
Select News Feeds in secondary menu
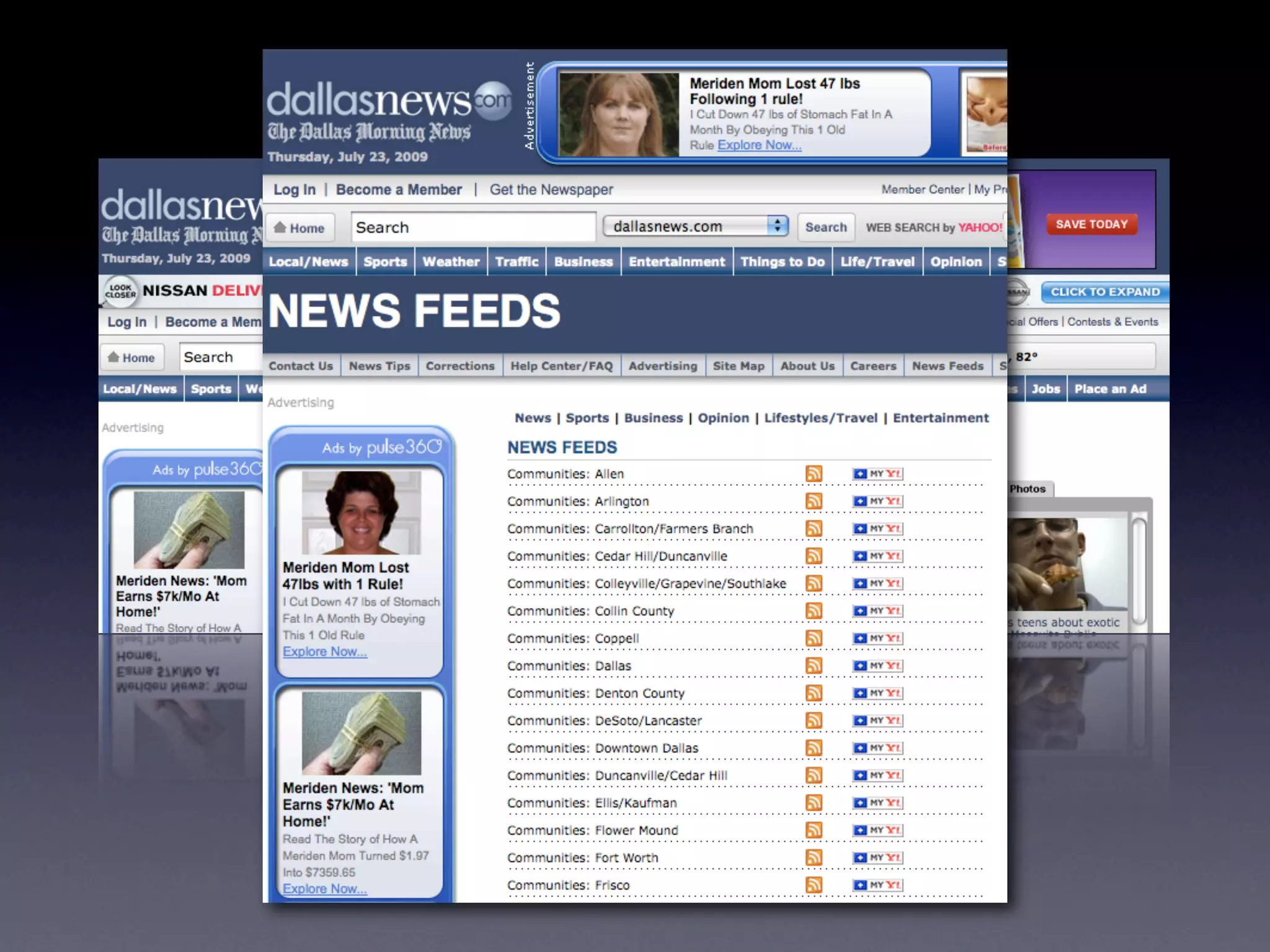[947, 366]
